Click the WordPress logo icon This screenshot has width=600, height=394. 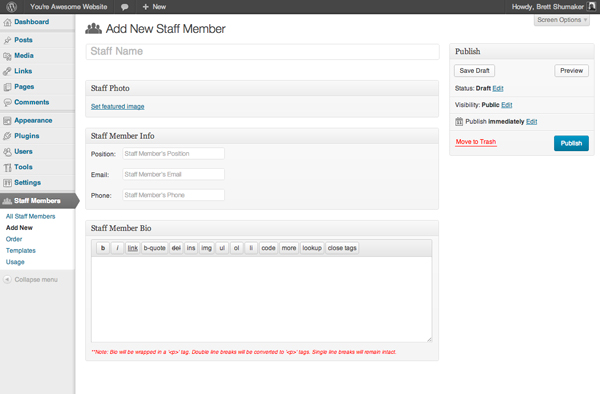(11, 7)
